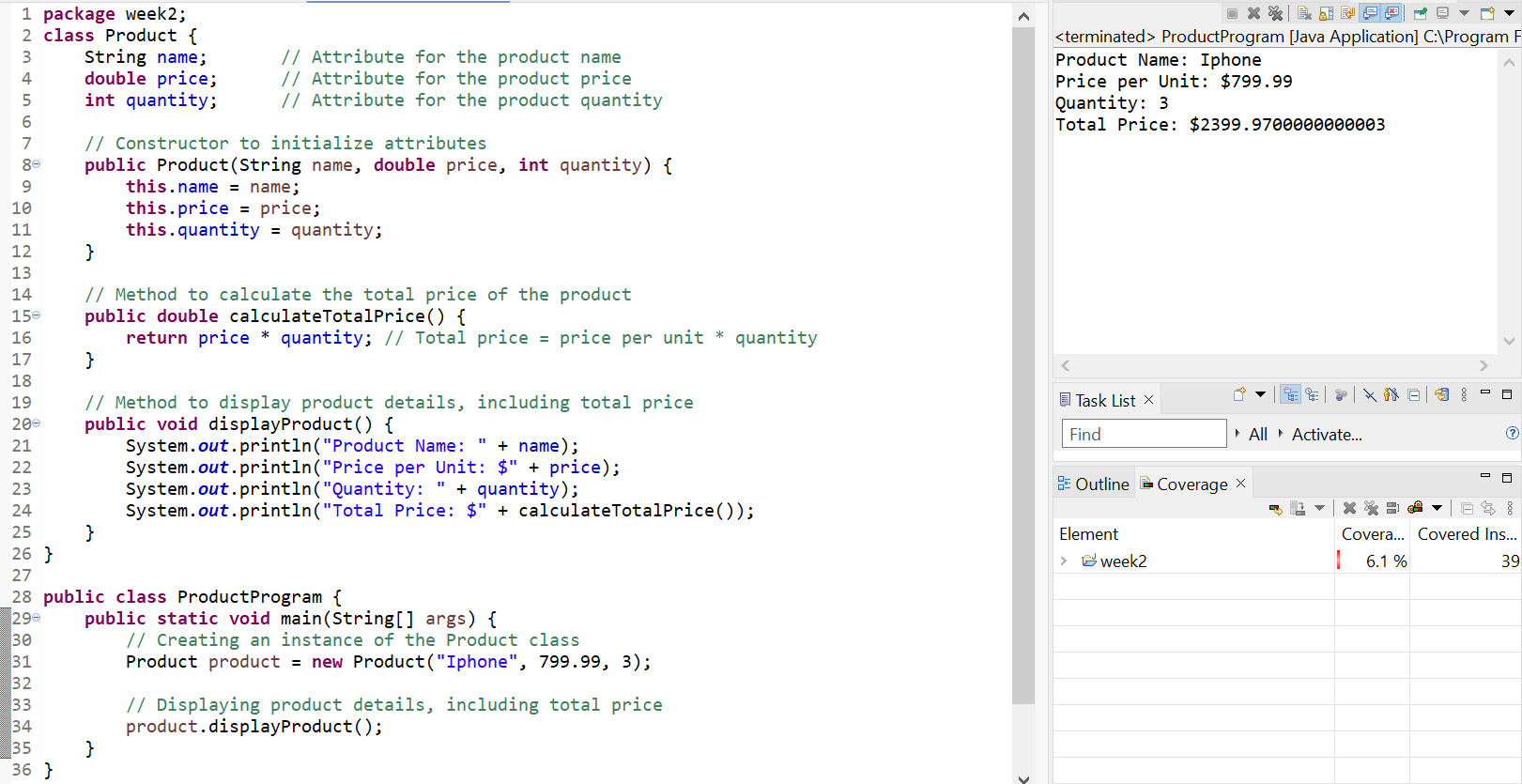Close the Coverage tab
Viewport: 1522px width, 784px height.
coord(1240,483)
